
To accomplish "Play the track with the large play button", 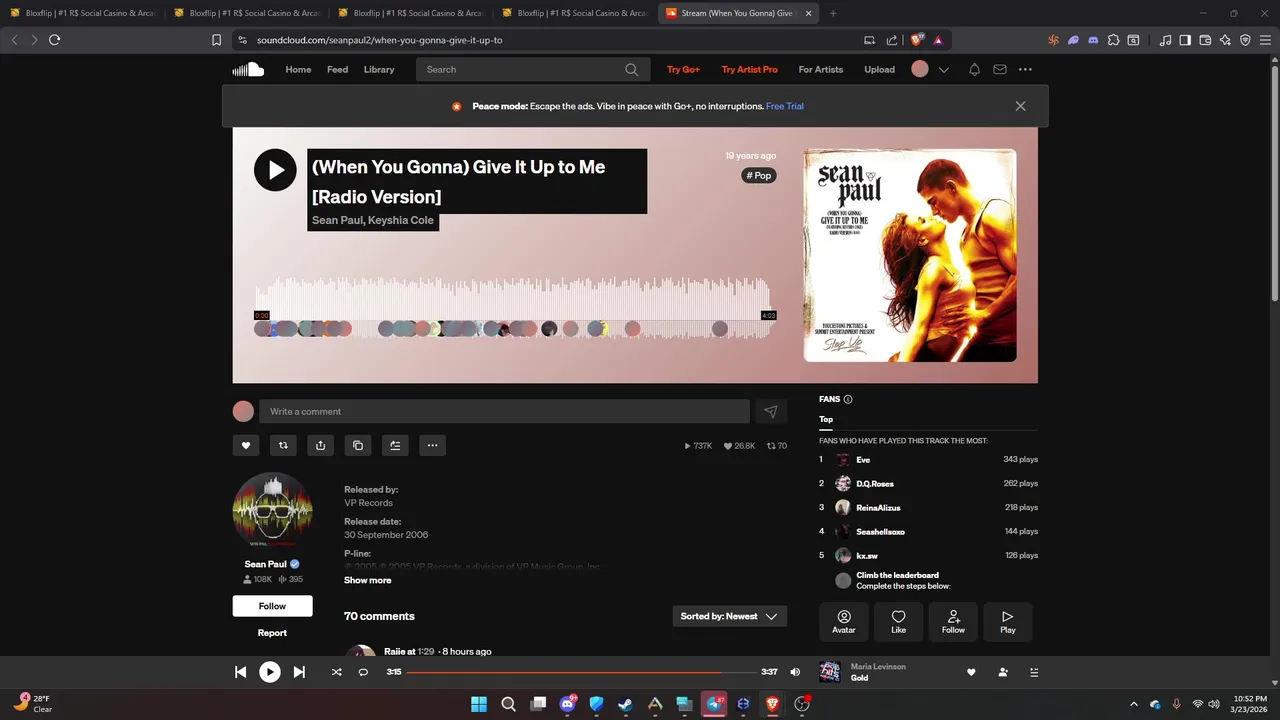I will click(275, 170).
